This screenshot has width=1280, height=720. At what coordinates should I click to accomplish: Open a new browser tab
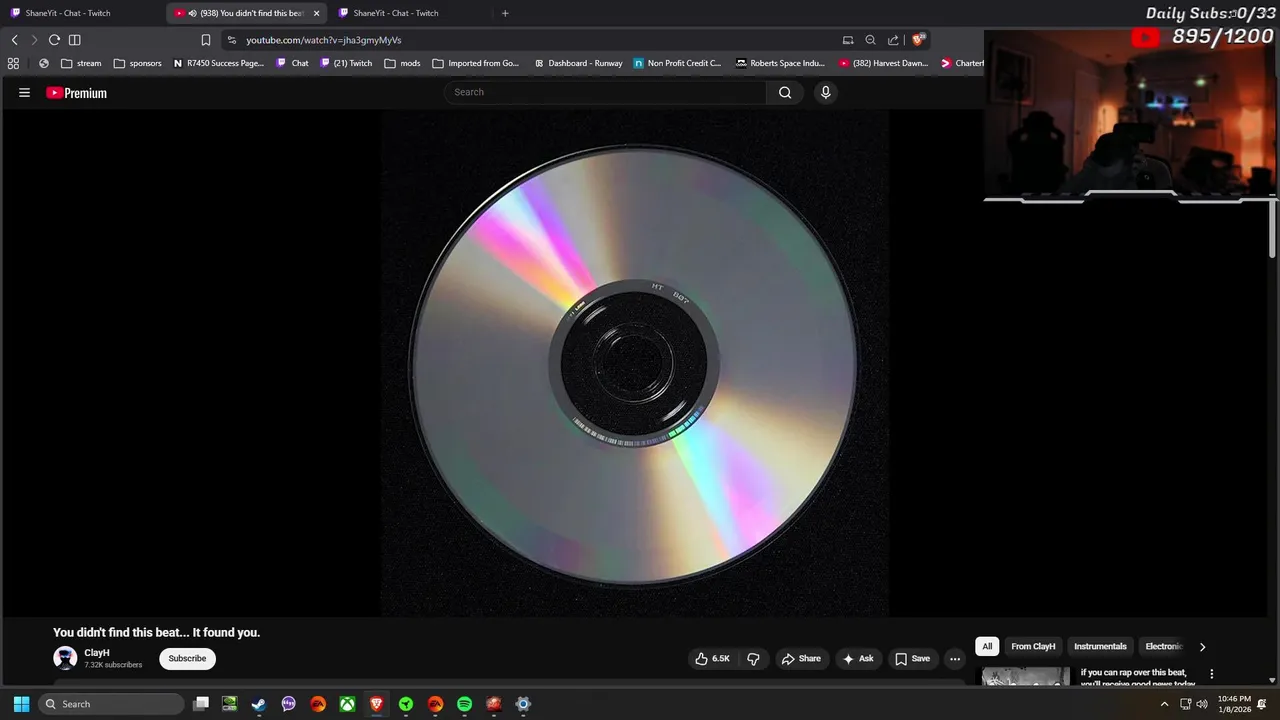click(x=505, y=13)
